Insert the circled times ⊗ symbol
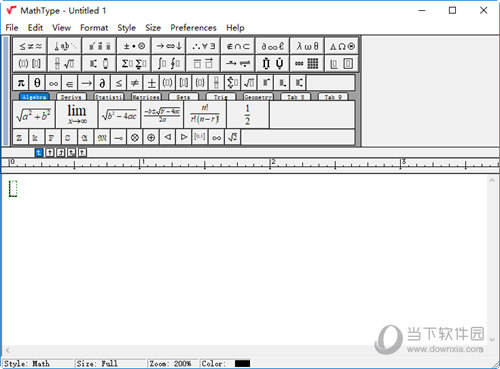The height and width of the screenshot is (369, 500). point(135,137)
